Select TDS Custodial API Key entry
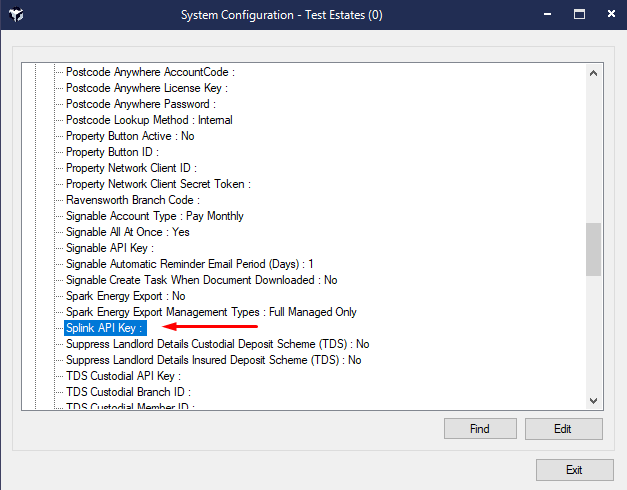627x490 pixels. (x=123, y=376)
